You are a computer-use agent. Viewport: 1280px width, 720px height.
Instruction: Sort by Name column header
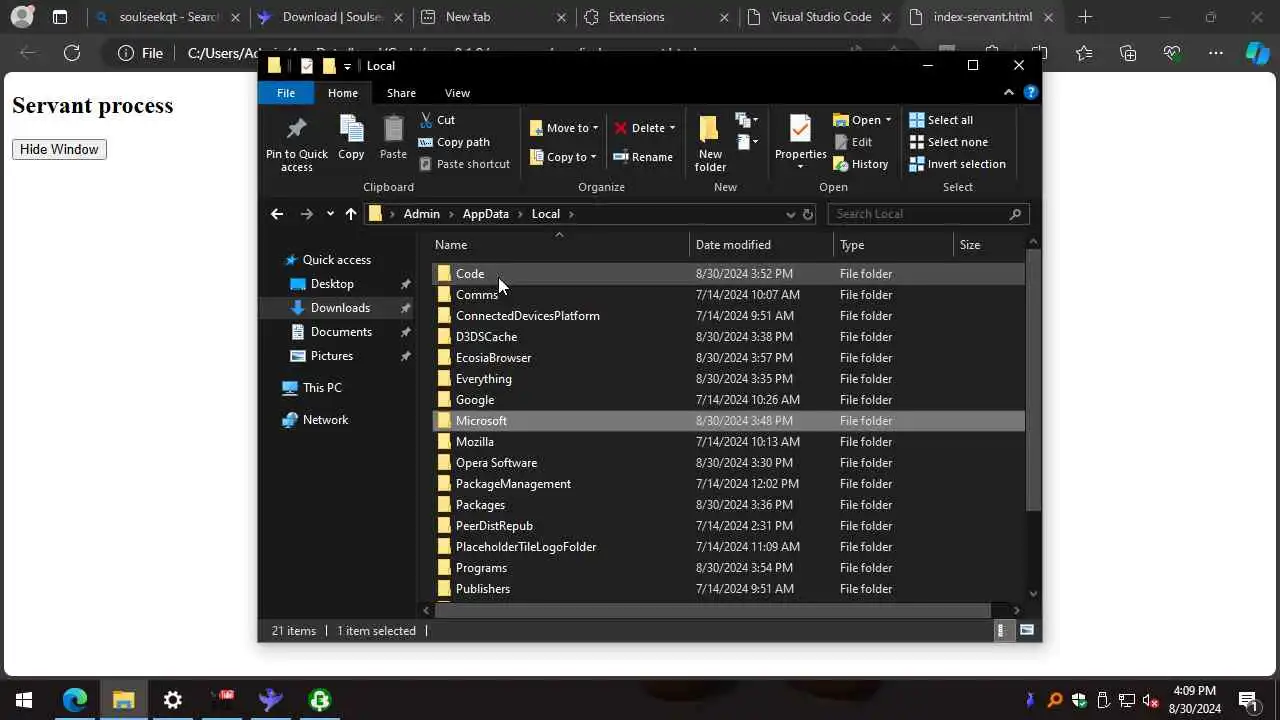tap(560, 245)
